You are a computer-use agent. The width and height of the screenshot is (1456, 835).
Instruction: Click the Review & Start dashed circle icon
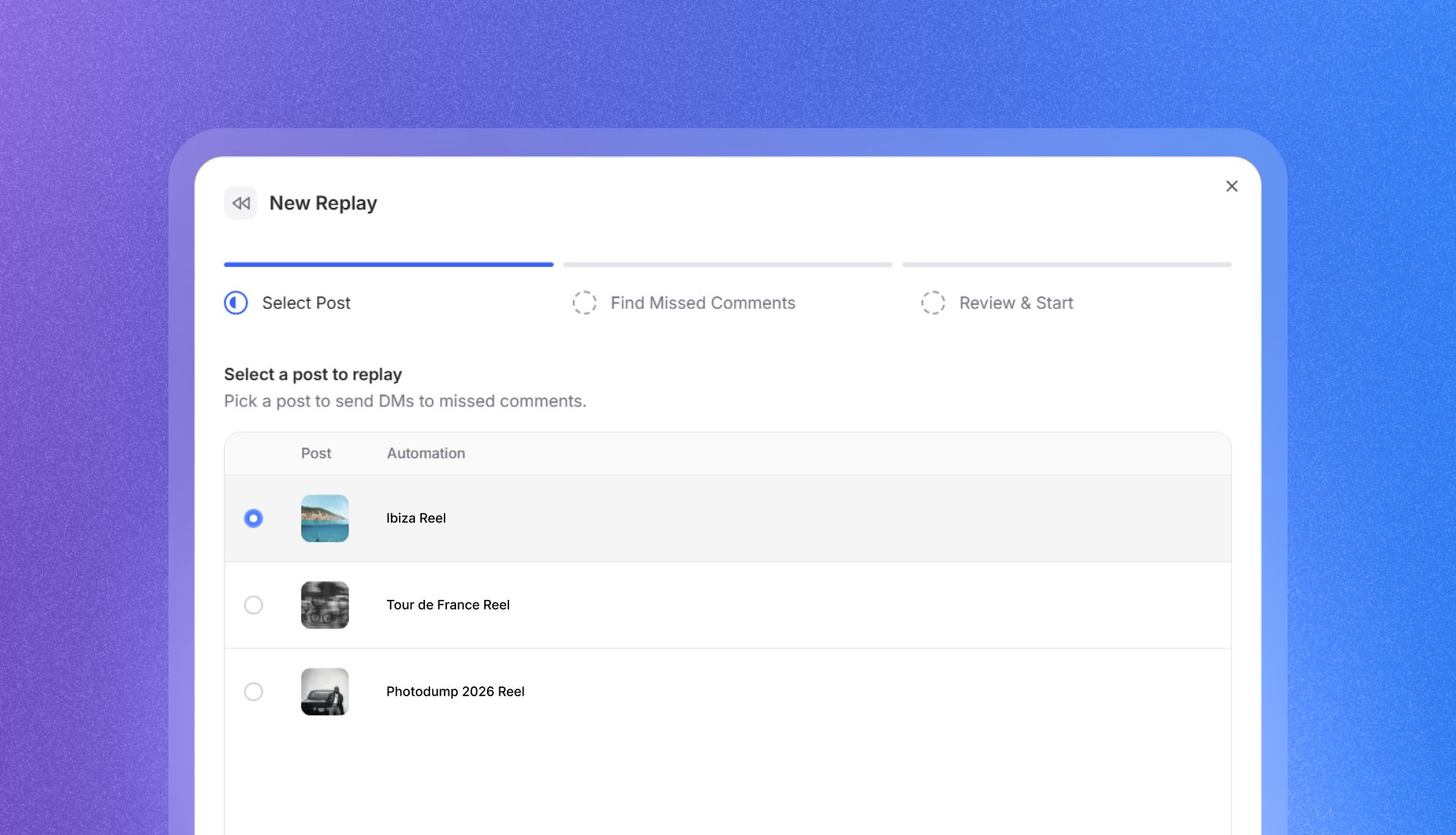pyautogui.click(x=933, y=303)
